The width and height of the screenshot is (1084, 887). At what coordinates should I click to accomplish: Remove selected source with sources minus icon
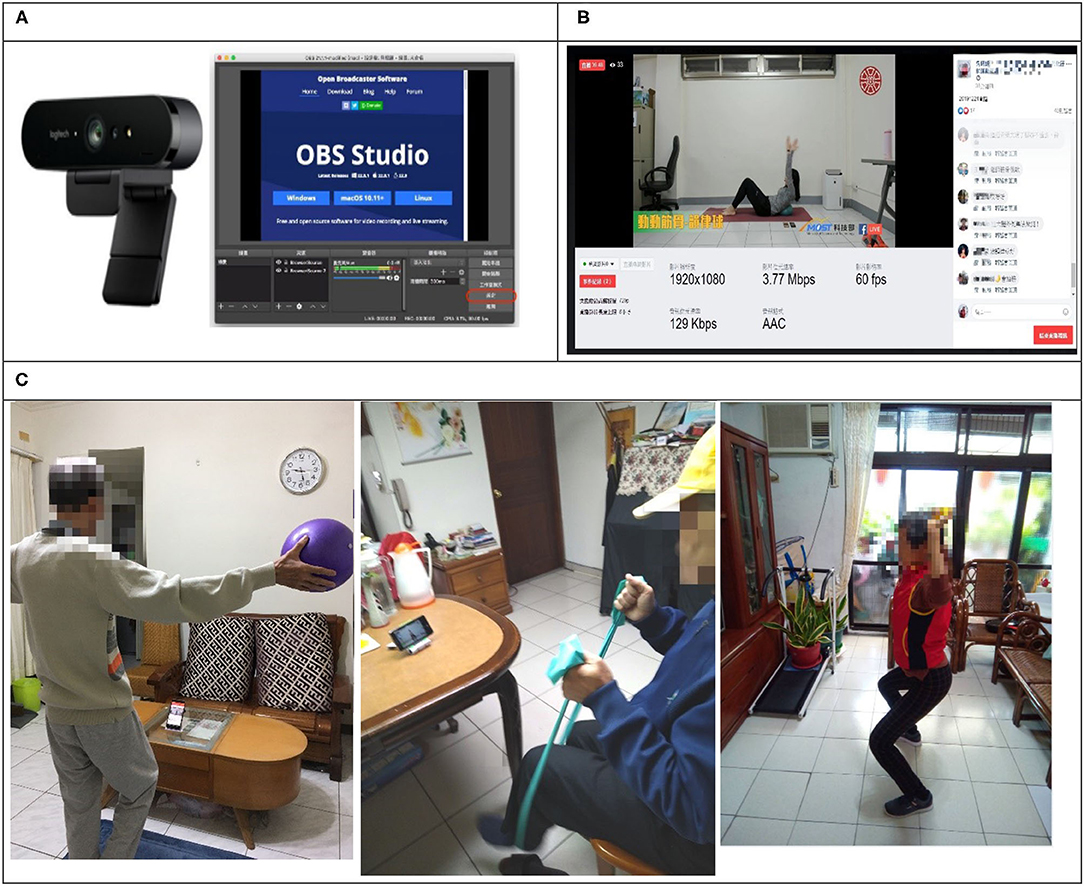pyautogui.click(x=288, y=306)
